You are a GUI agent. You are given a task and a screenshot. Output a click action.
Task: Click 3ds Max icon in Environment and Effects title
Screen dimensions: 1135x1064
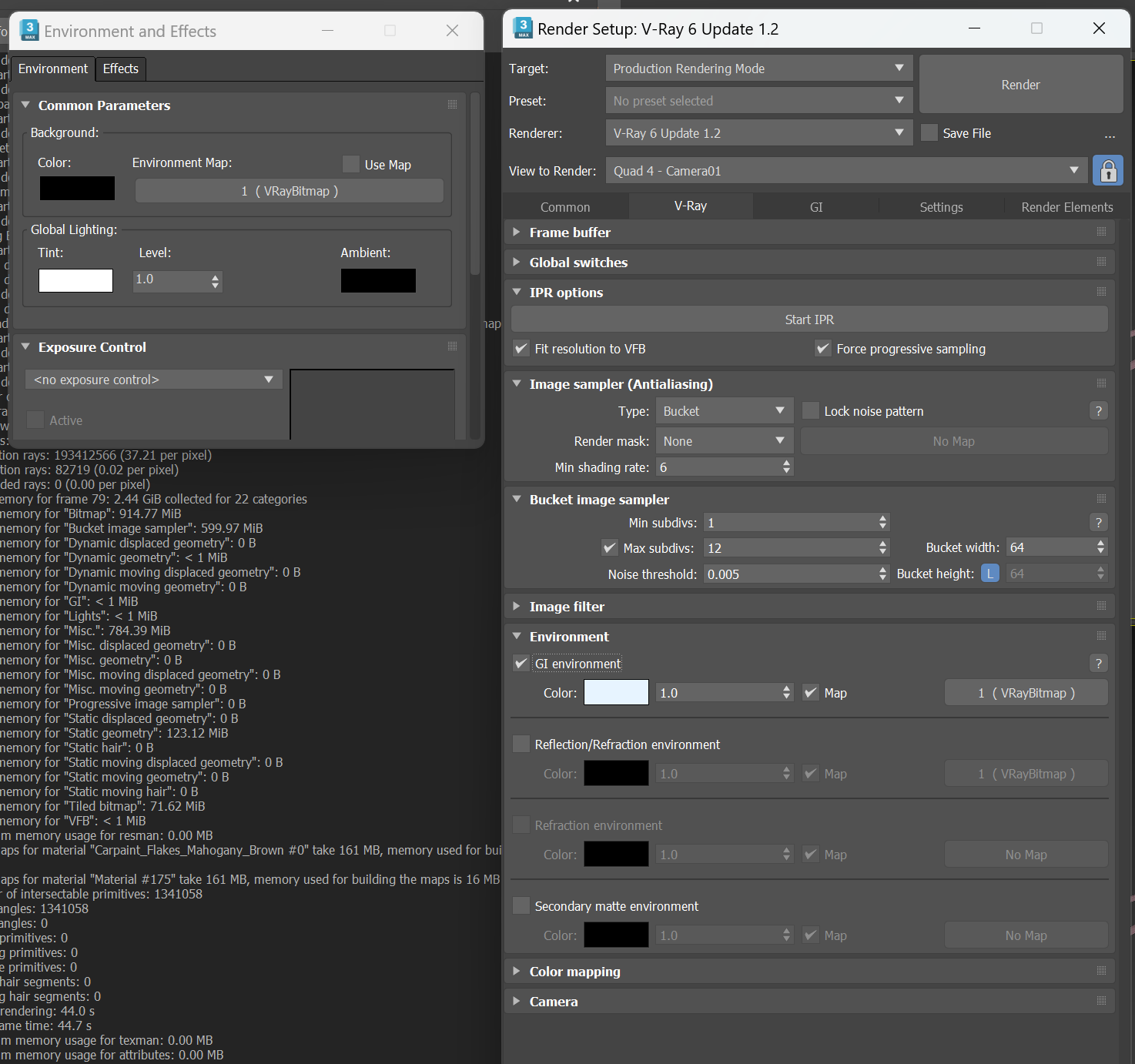29,30
